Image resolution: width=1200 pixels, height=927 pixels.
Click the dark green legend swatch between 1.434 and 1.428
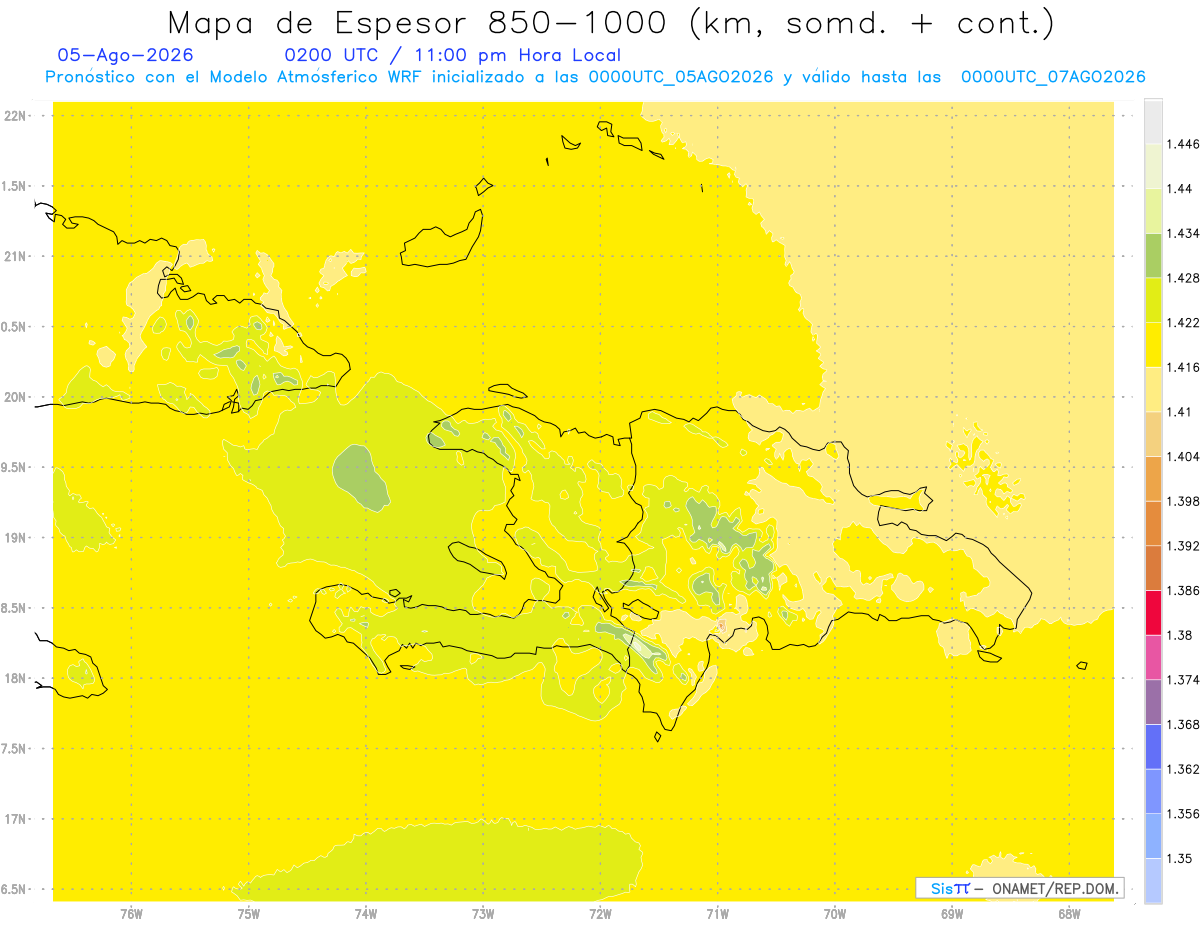tap(1153, 255)
